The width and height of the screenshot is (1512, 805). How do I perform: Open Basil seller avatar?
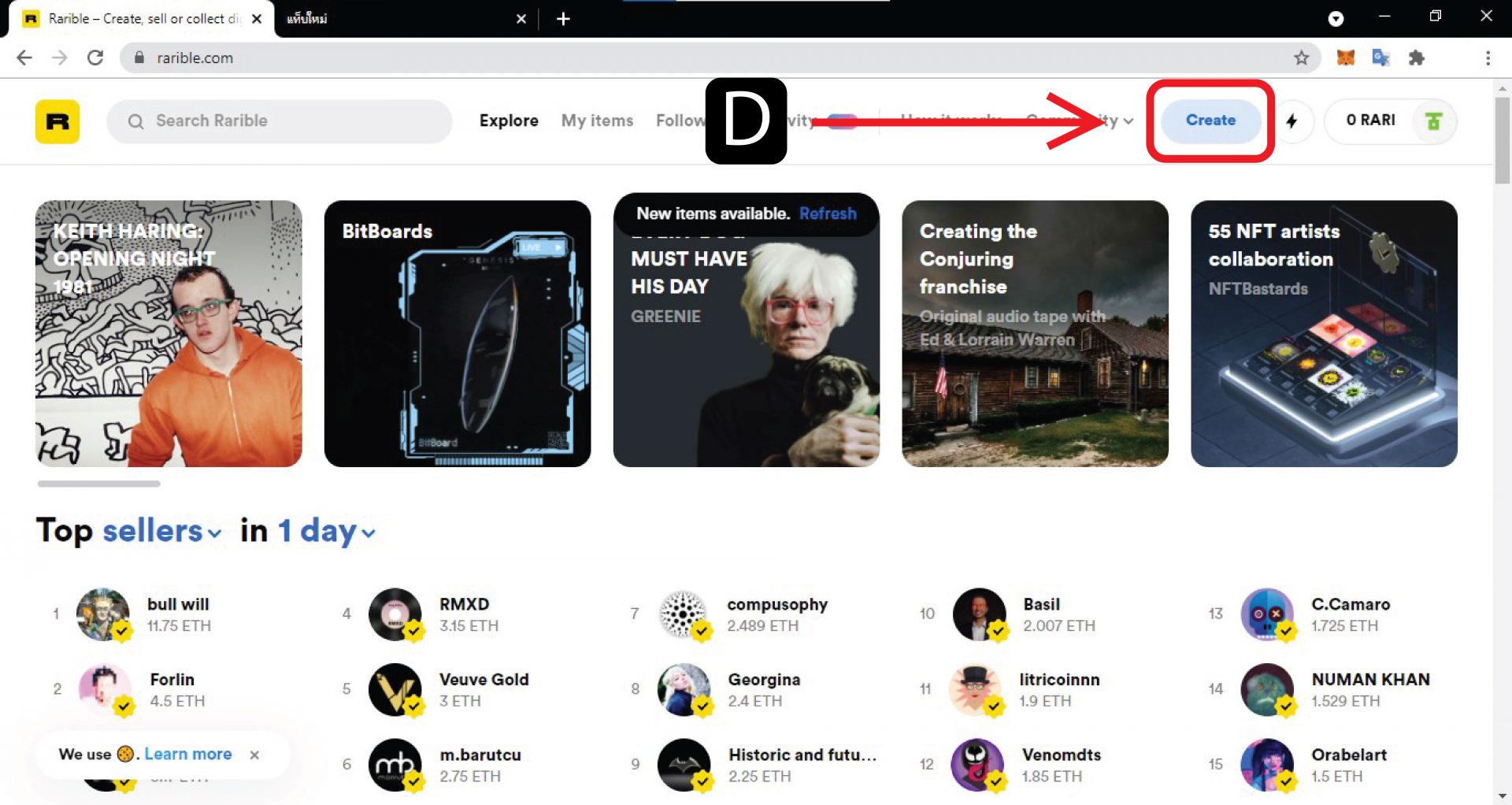[980, 614]
